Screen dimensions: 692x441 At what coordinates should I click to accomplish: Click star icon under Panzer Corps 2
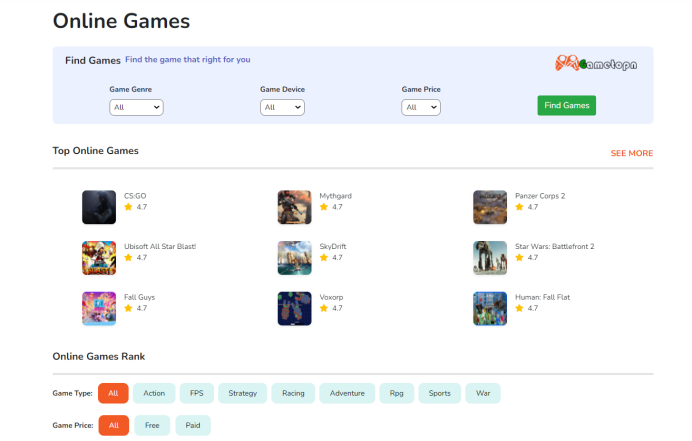tap(519, 207)
